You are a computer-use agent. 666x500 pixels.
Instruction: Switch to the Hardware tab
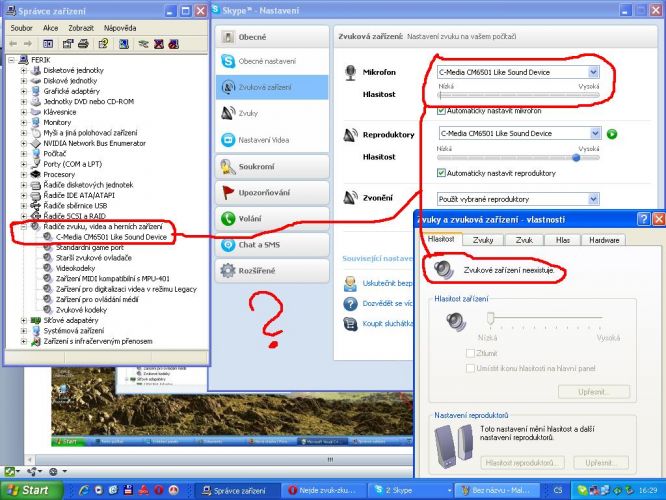click(604, 240)
